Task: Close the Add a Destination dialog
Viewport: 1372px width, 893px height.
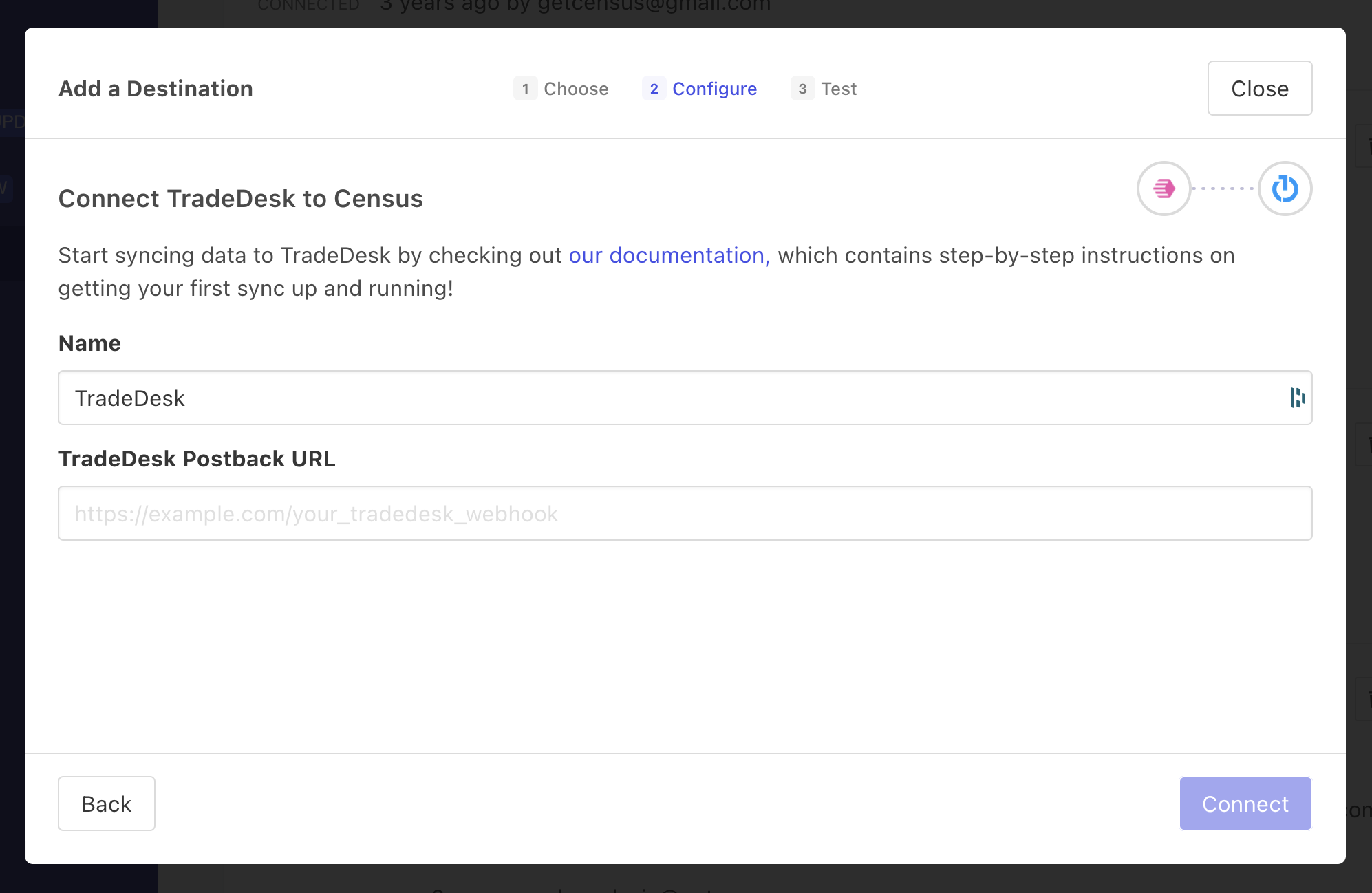Action: pyautogui.click(x=1260, y=88)
